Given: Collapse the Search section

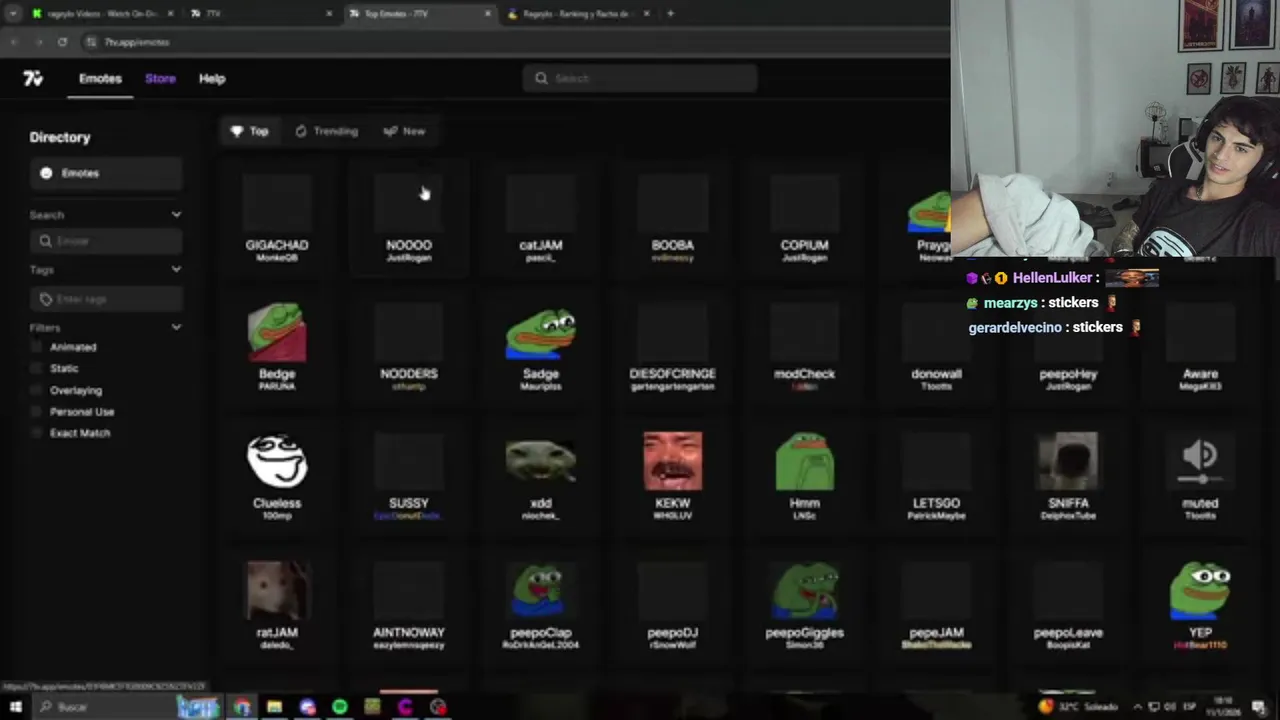Looking at the screenshot, I should pyautogui.click(x=176, y=215).
